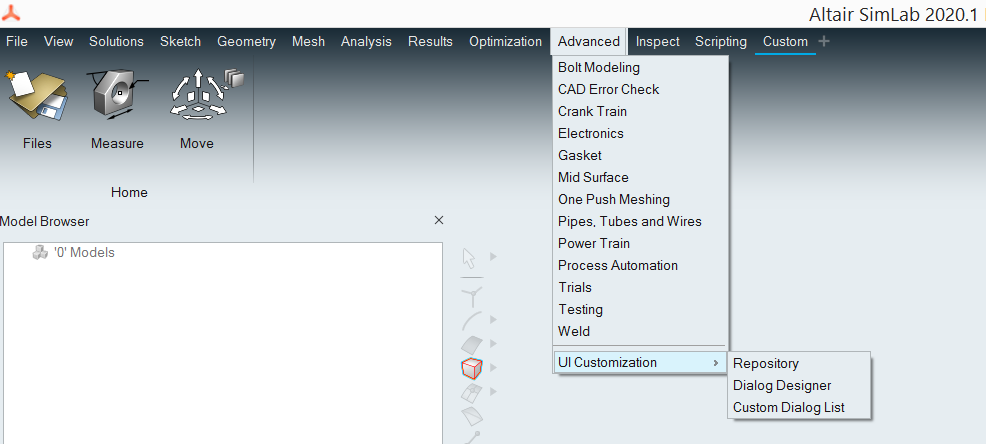Click the '0' Models icon in Model Browser
The image size is (986, 444).
(x=40, y=253)
